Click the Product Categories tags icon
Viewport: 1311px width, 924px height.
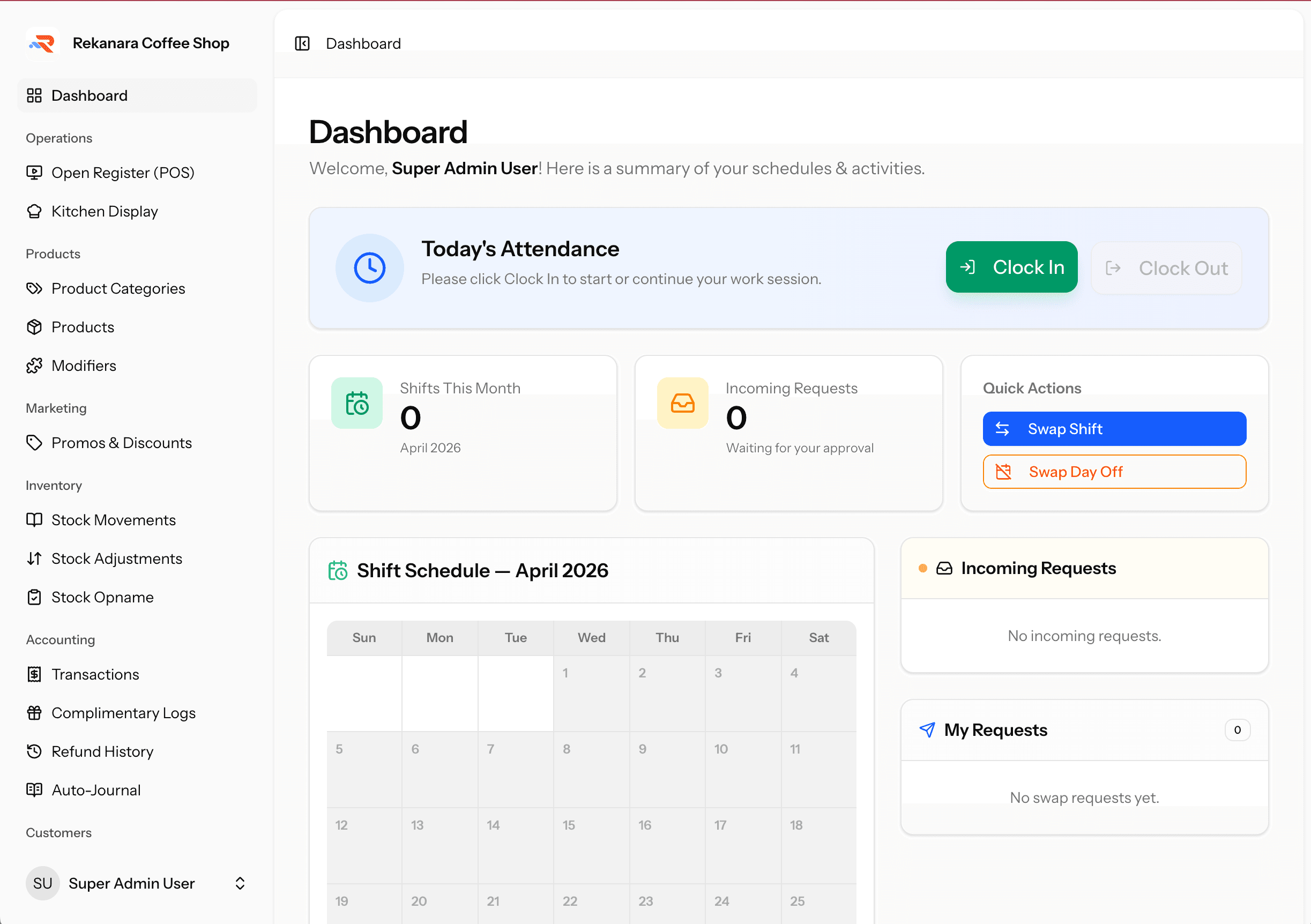(34, 288)
